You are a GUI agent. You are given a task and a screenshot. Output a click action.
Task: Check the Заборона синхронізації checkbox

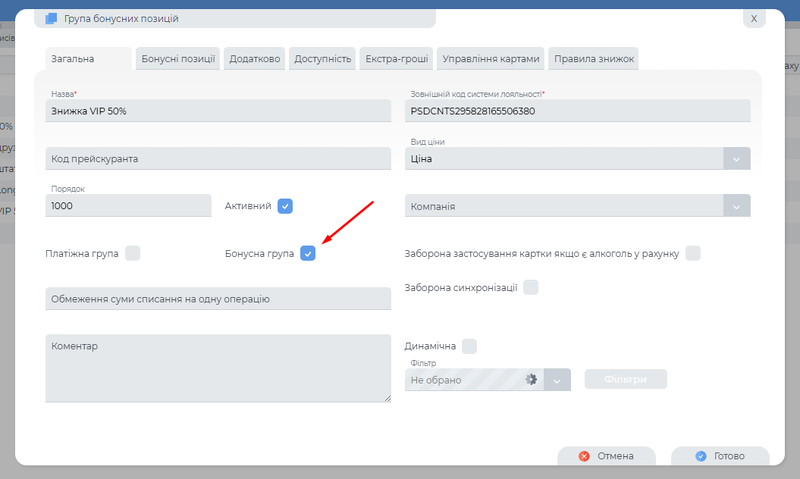[531, 288]
